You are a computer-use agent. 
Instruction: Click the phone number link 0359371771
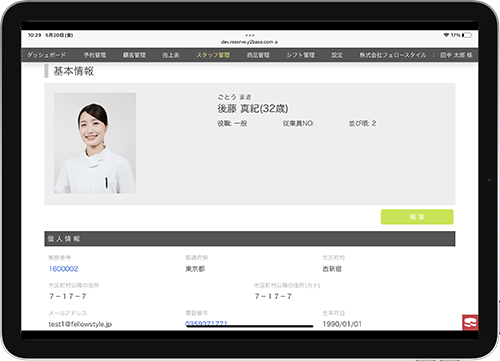[206, 323]
